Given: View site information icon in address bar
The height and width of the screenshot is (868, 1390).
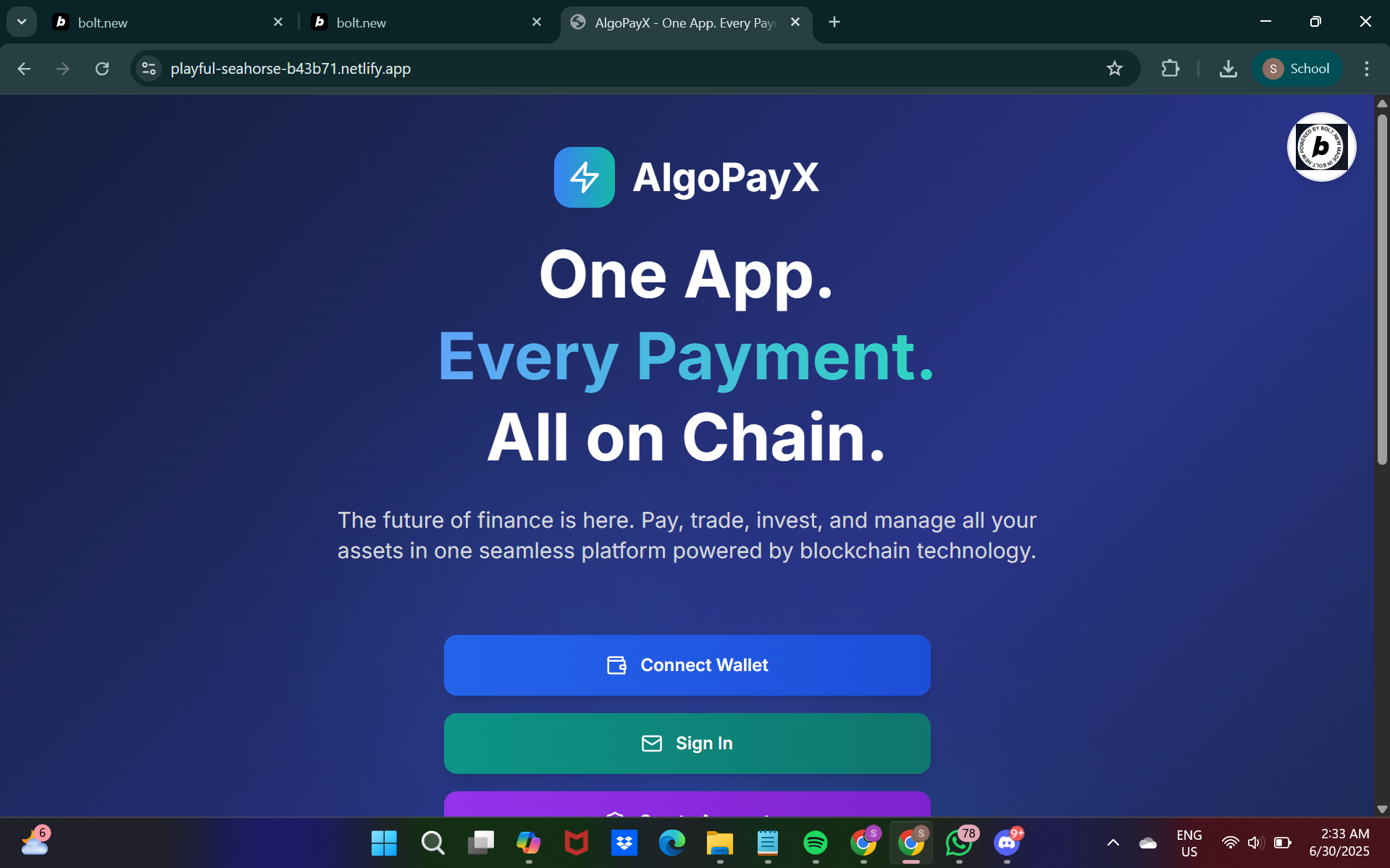Looking at the screenshot, I should tap(148, 69).
